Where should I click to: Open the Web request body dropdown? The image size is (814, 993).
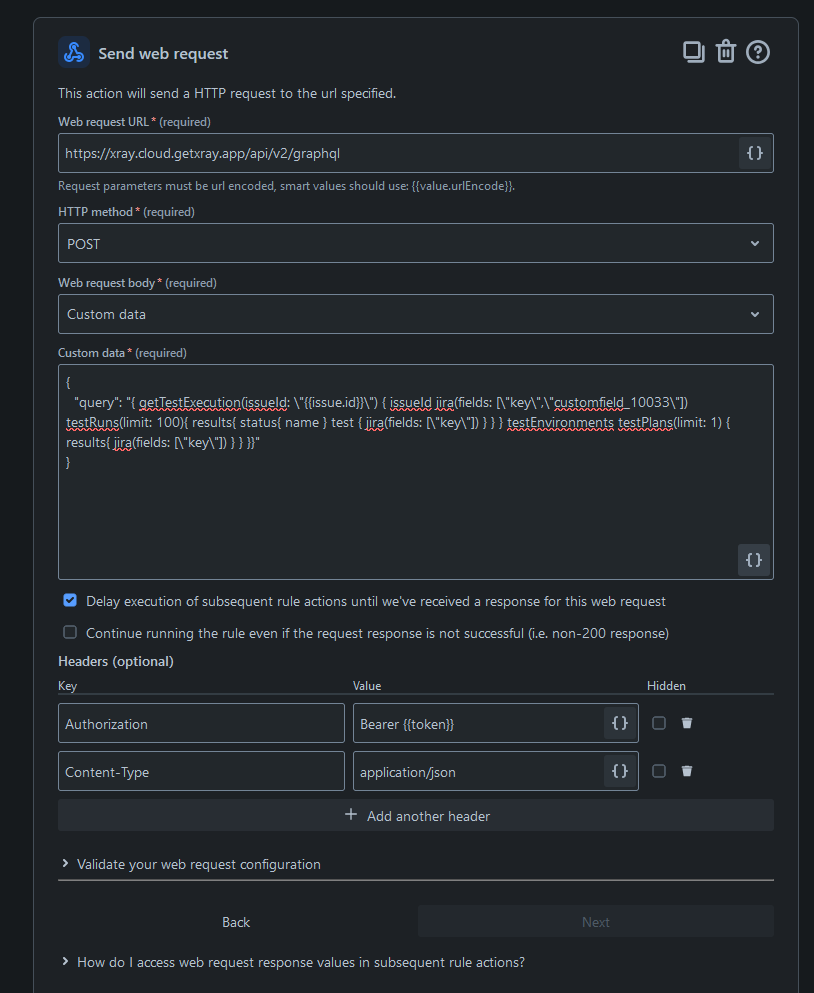tap(416, 314)
